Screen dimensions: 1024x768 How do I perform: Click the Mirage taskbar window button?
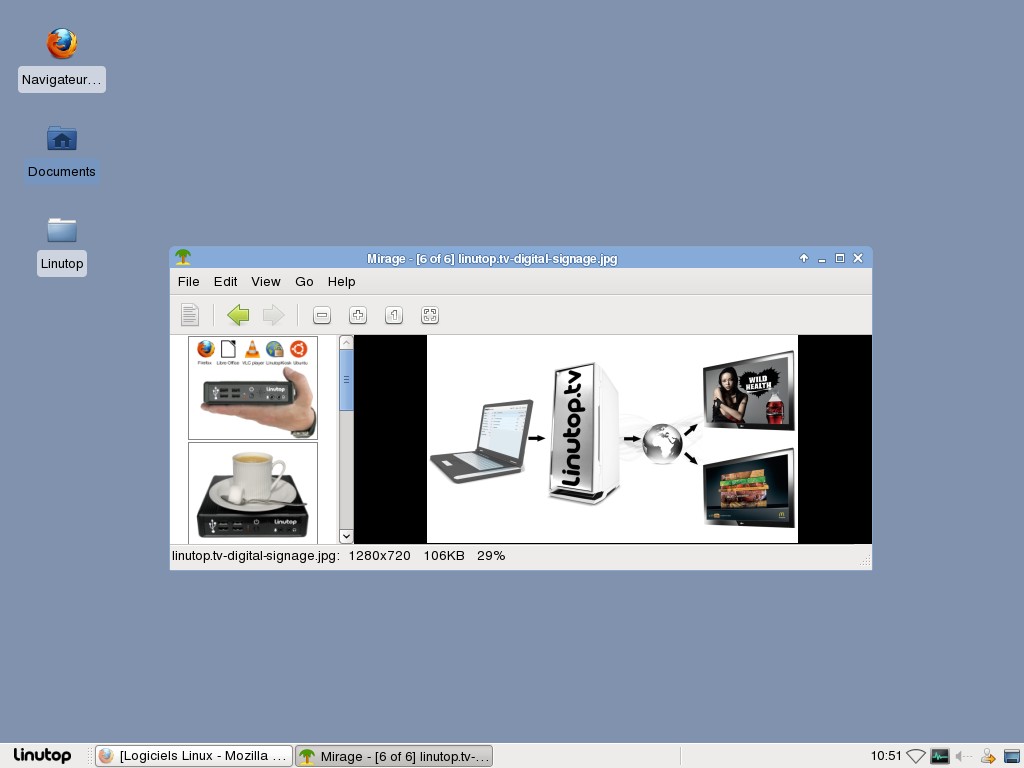394,756
